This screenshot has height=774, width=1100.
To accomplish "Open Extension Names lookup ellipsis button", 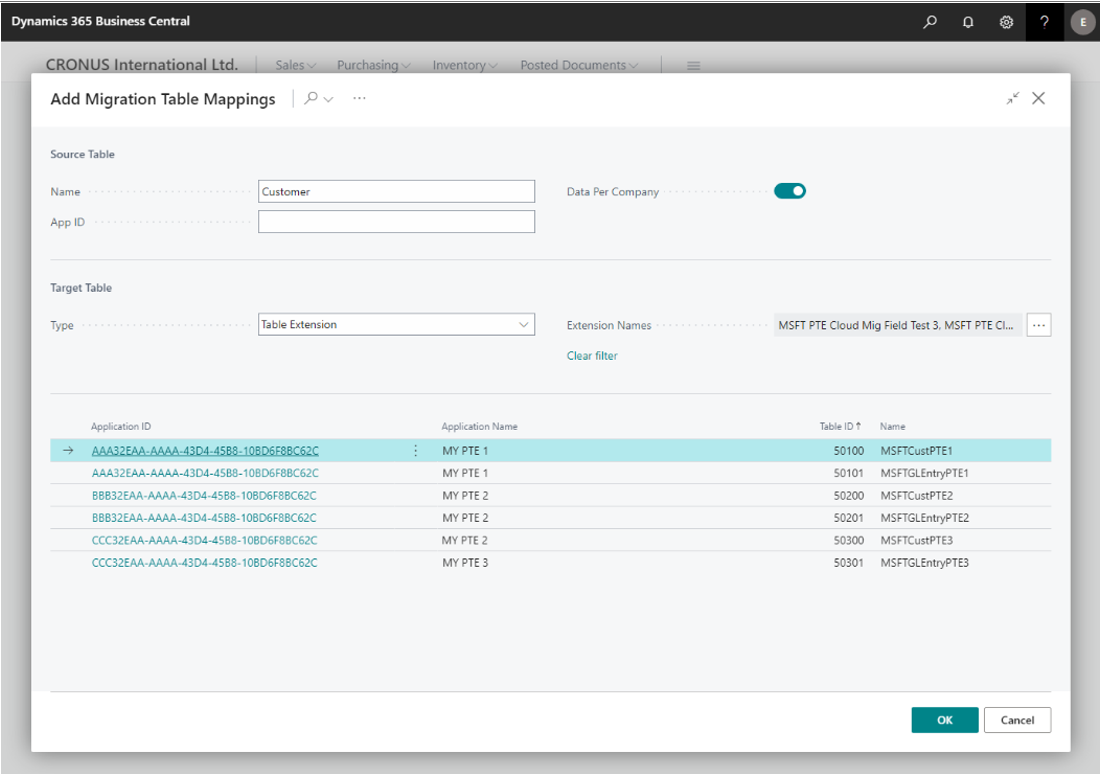I will tap(1039, 325).
